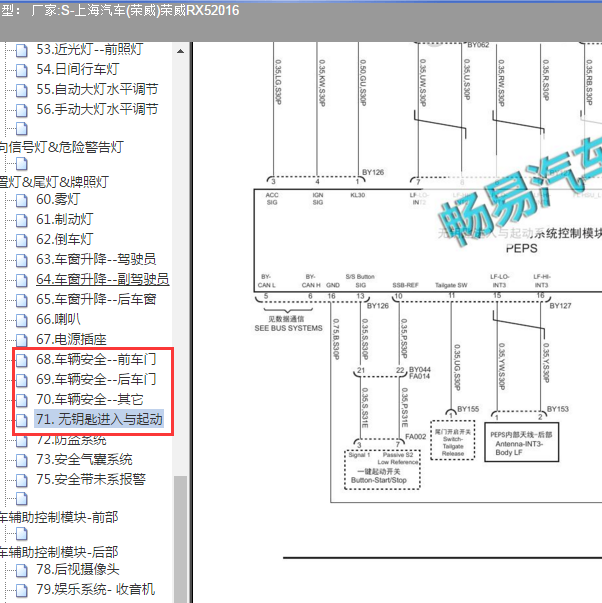Open tree entry 56.手动大灯水平调节
Image resolution: width=602 pixels, height=603 pixels.
[x=97, y=109]
